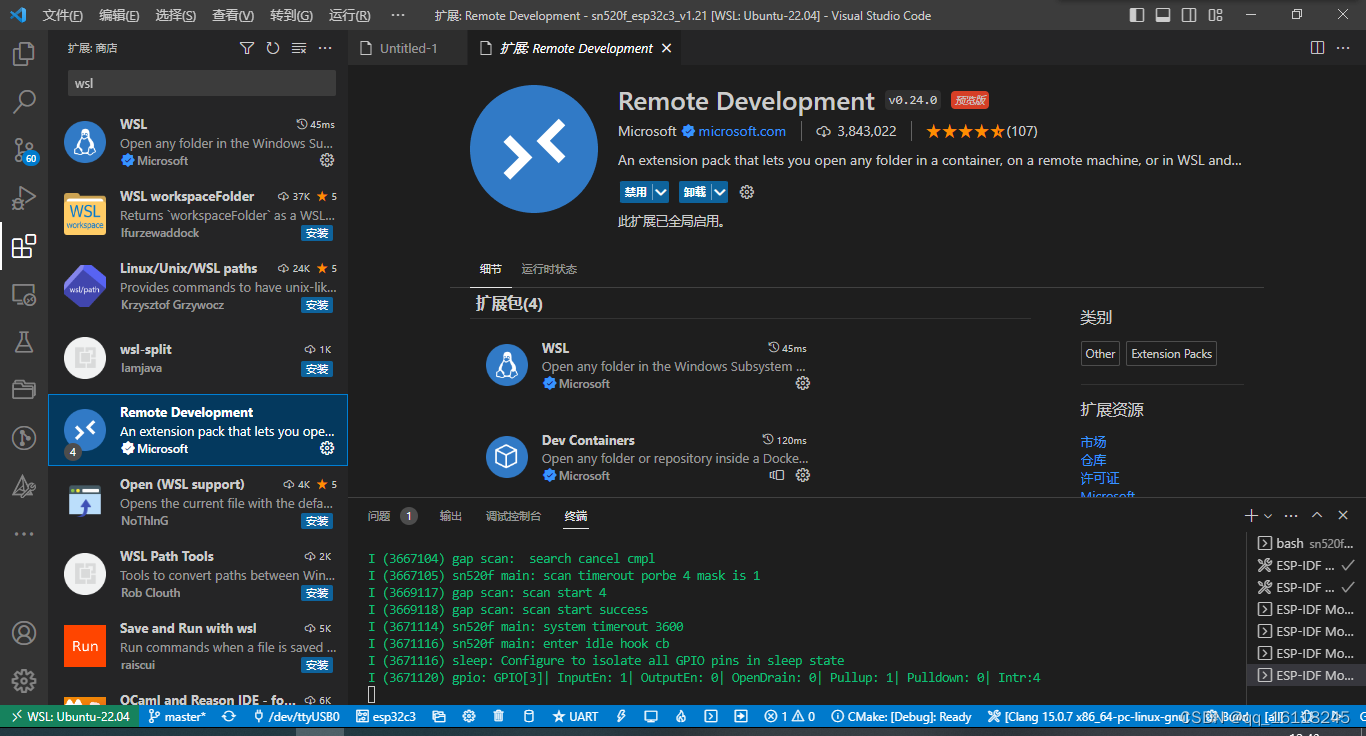The width and height of the screenshot is (1366, 736).
Task: Open the 文件(F) menu
Action: pyautogui.click(x=63, y=15)
